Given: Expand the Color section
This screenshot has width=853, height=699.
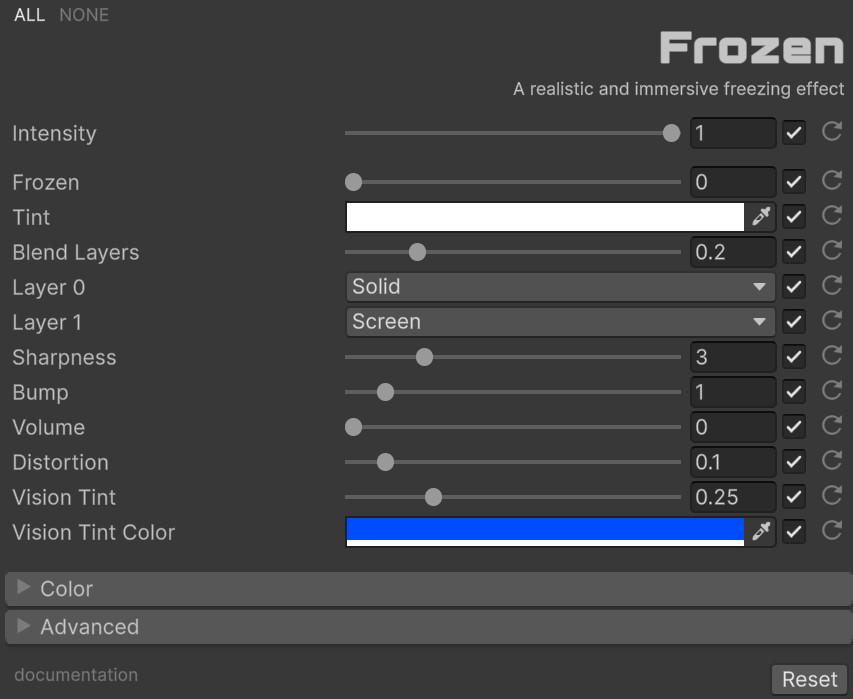Looking at the screenshot, I should [67, 589].
